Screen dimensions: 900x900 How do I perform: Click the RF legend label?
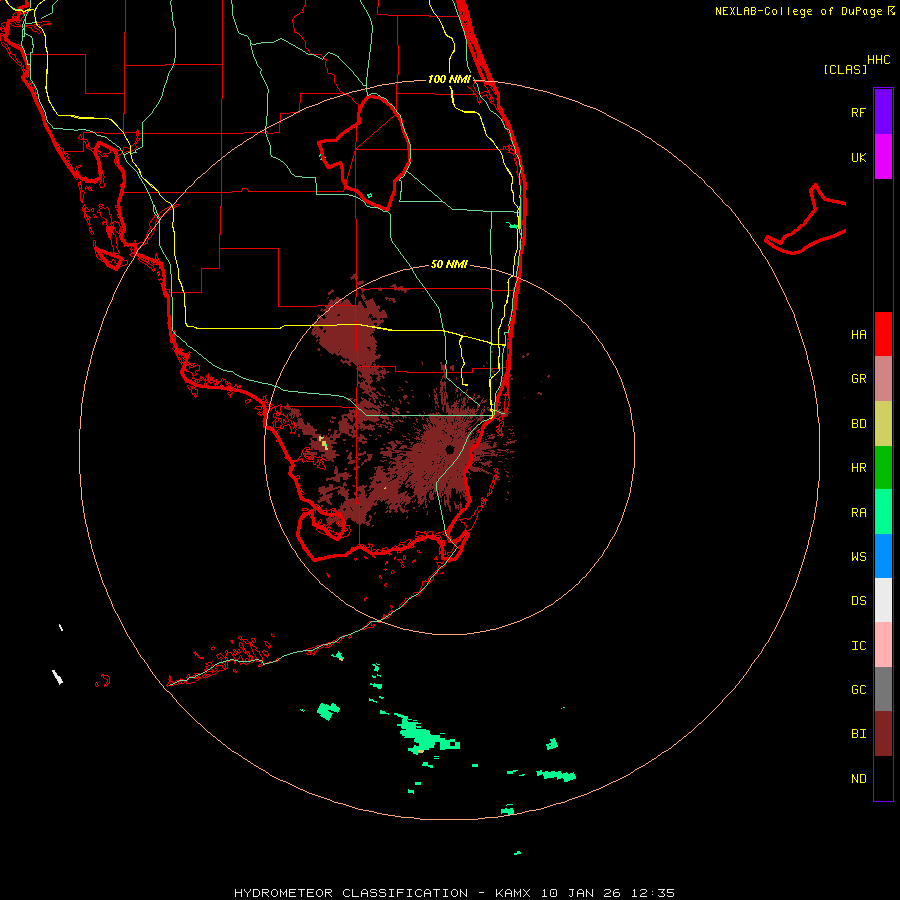tap(858, 112)
